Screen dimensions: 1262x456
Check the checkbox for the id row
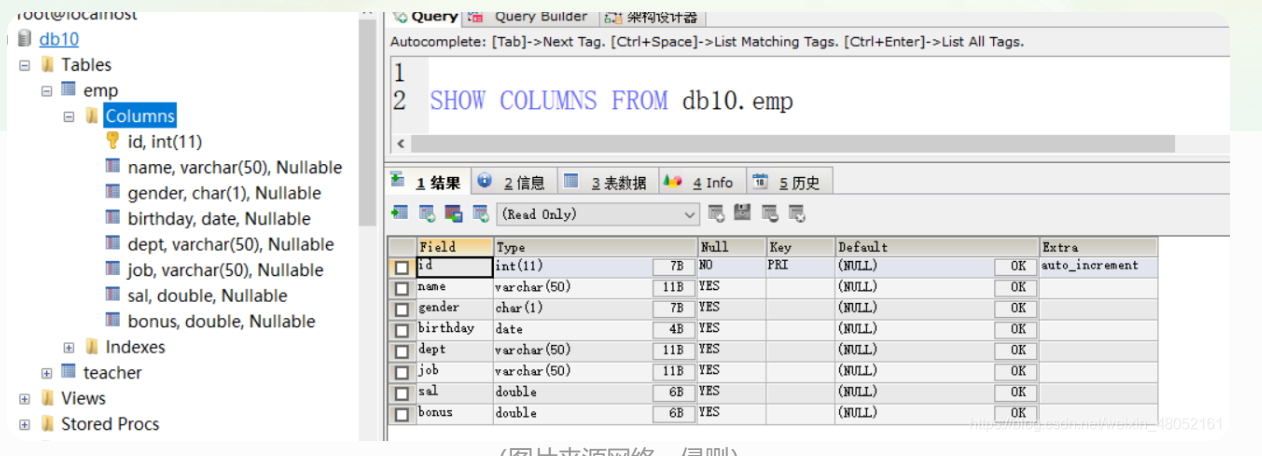(402, 267)
